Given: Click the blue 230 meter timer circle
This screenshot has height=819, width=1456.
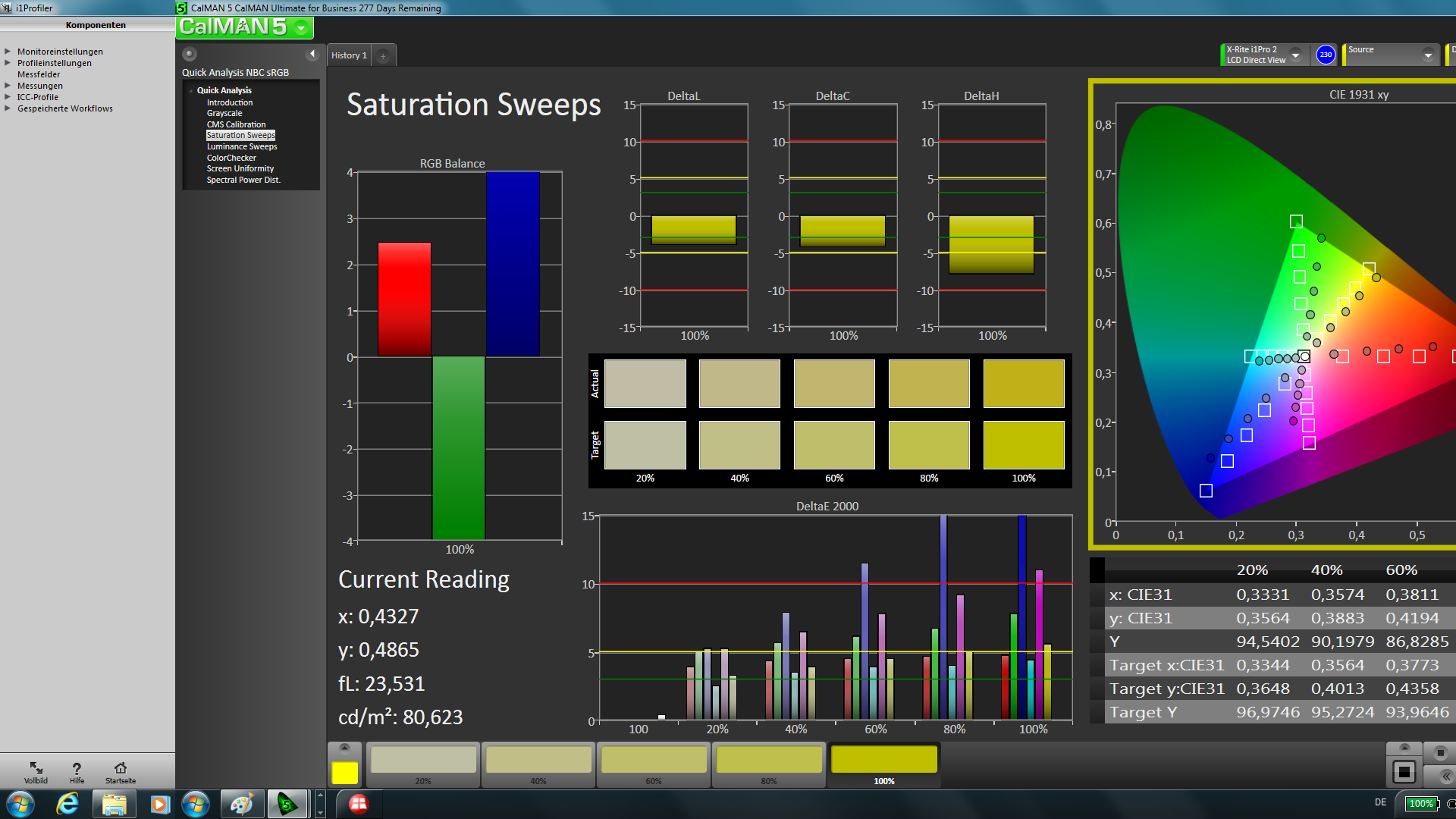Looking at the screenshot, I should 1326,55.
